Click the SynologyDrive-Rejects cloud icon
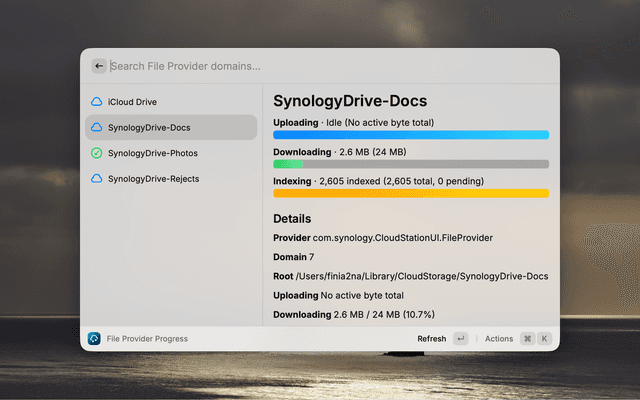Viewport: 640px width, 400px height. [97, 179]
